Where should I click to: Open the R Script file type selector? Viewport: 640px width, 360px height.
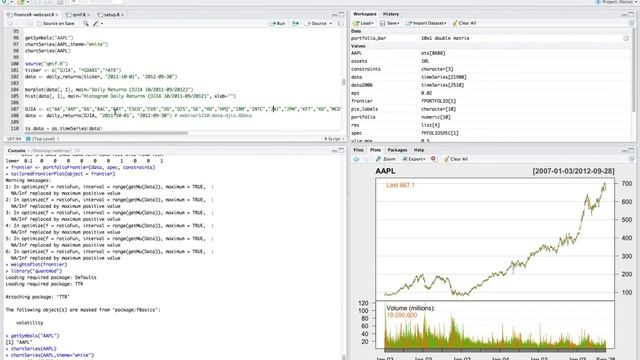click(333, 139)
